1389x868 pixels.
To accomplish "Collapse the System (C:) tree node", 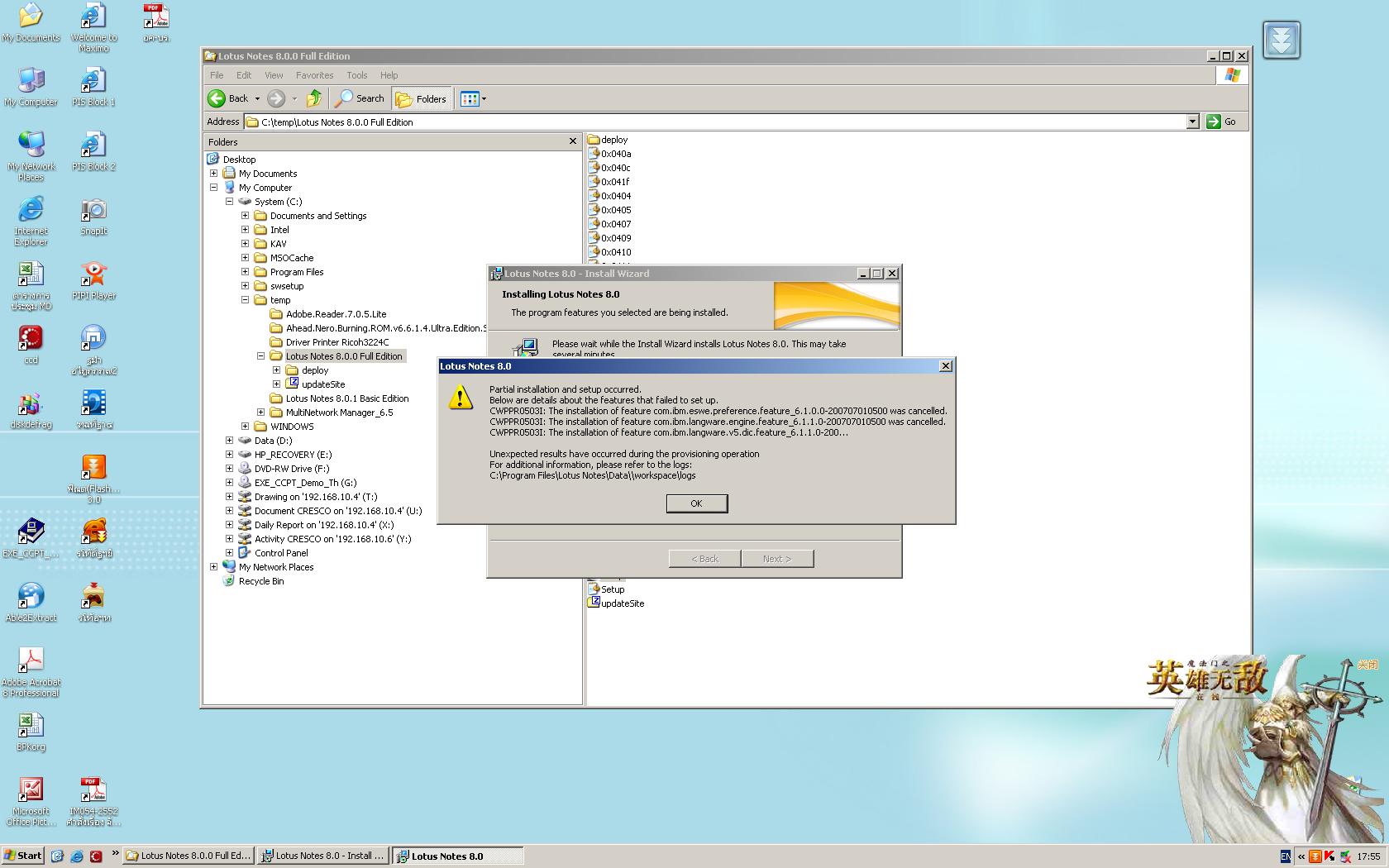I will tap(229, 202).
